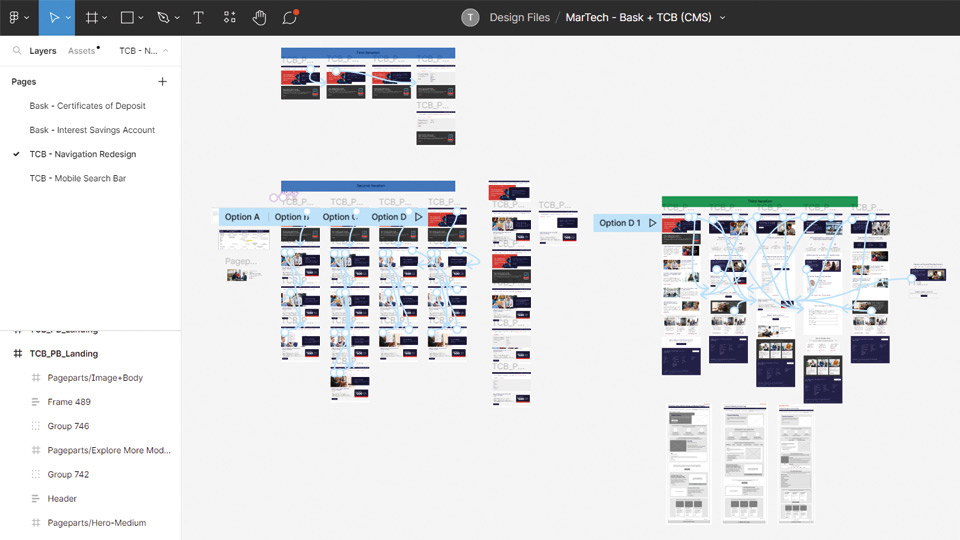Screen dimensions: 960x540
Task: Open the TCB - Mobile Search Bar page
Action: [x=78, y=178]
